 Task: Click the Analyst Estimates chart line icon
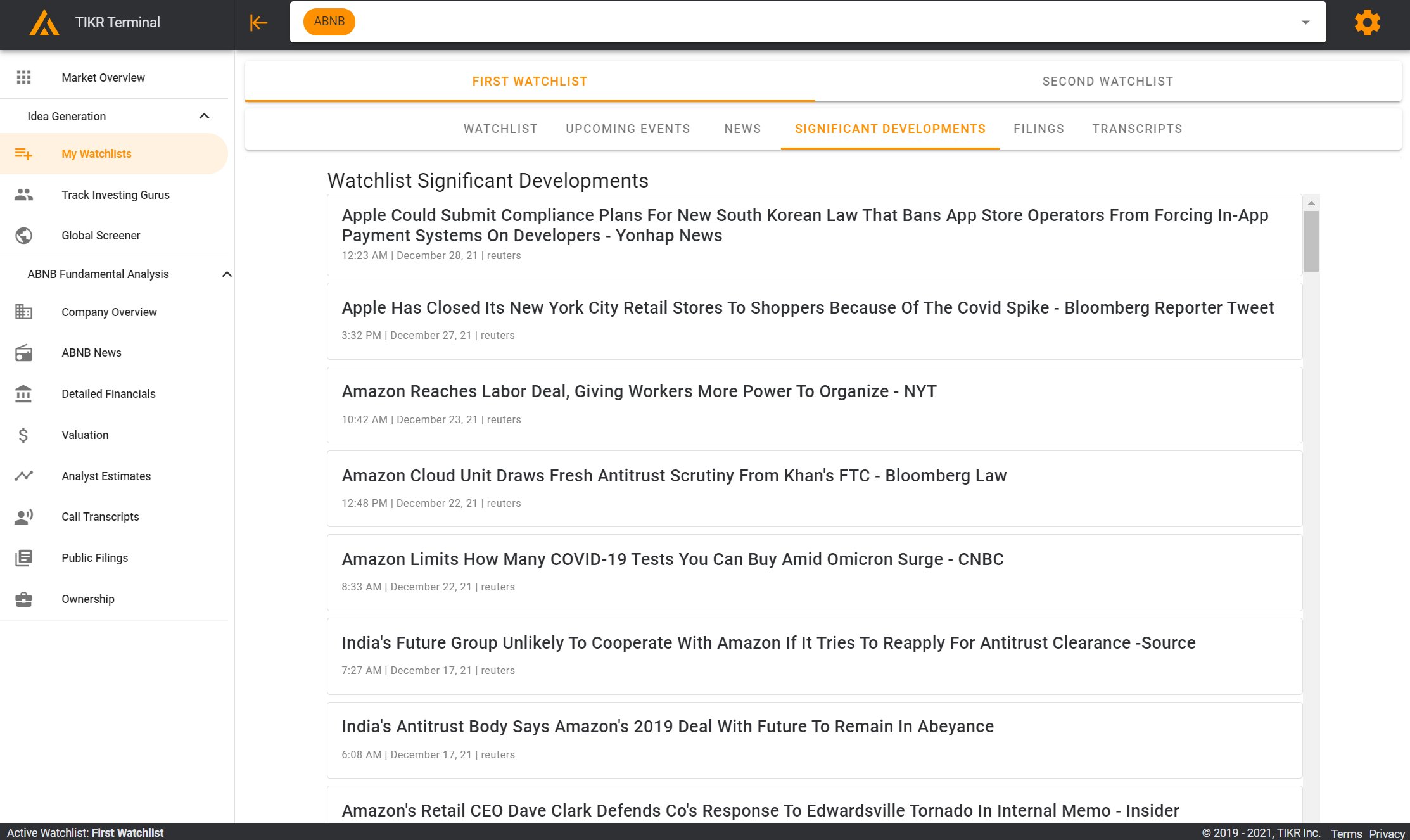pos(23,476)
